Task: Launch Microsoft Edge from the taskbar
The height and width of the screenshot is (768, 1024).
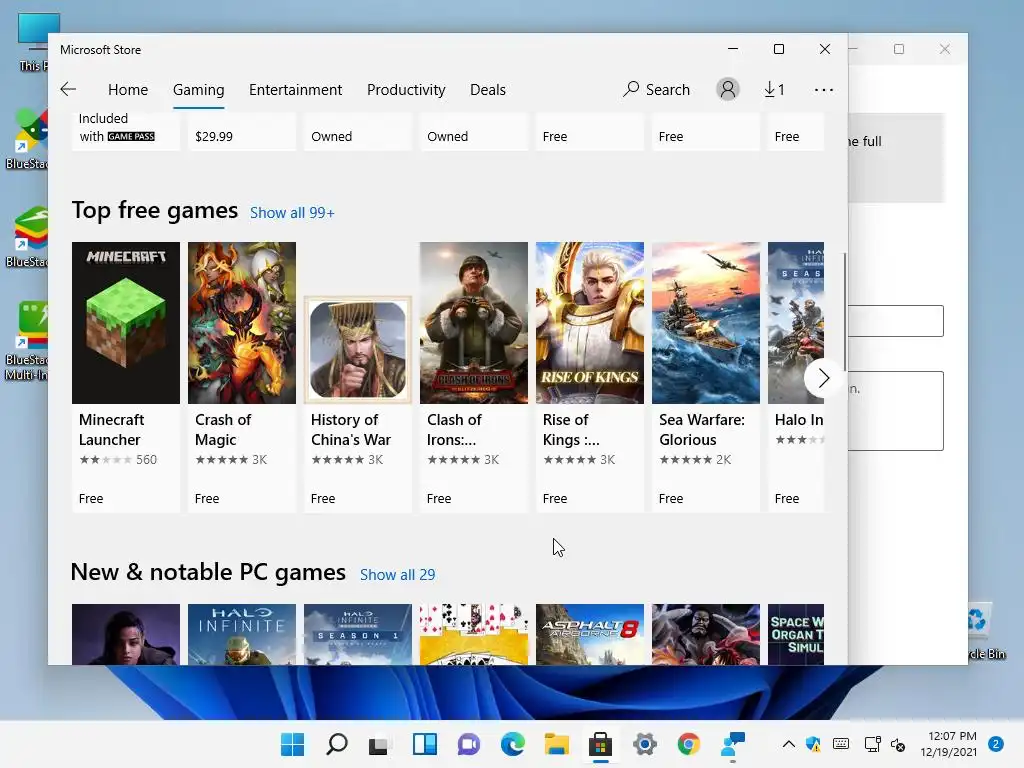Action: click(x=513, y=744)
